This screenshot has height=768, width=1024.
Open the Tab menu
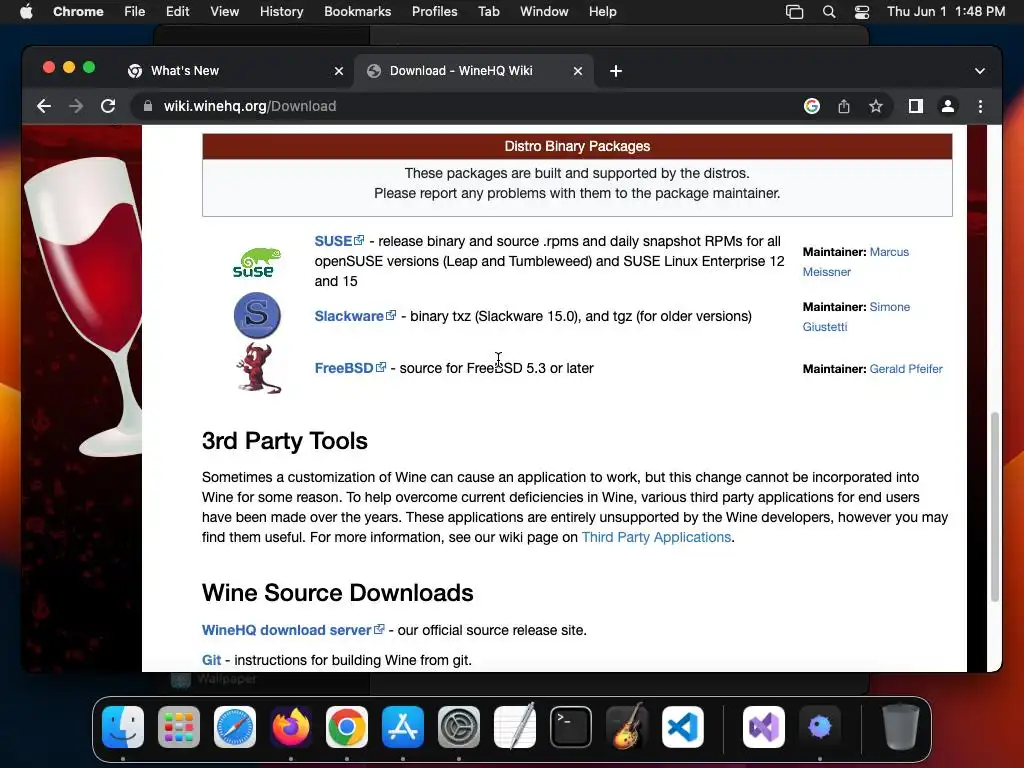point(488,12)
